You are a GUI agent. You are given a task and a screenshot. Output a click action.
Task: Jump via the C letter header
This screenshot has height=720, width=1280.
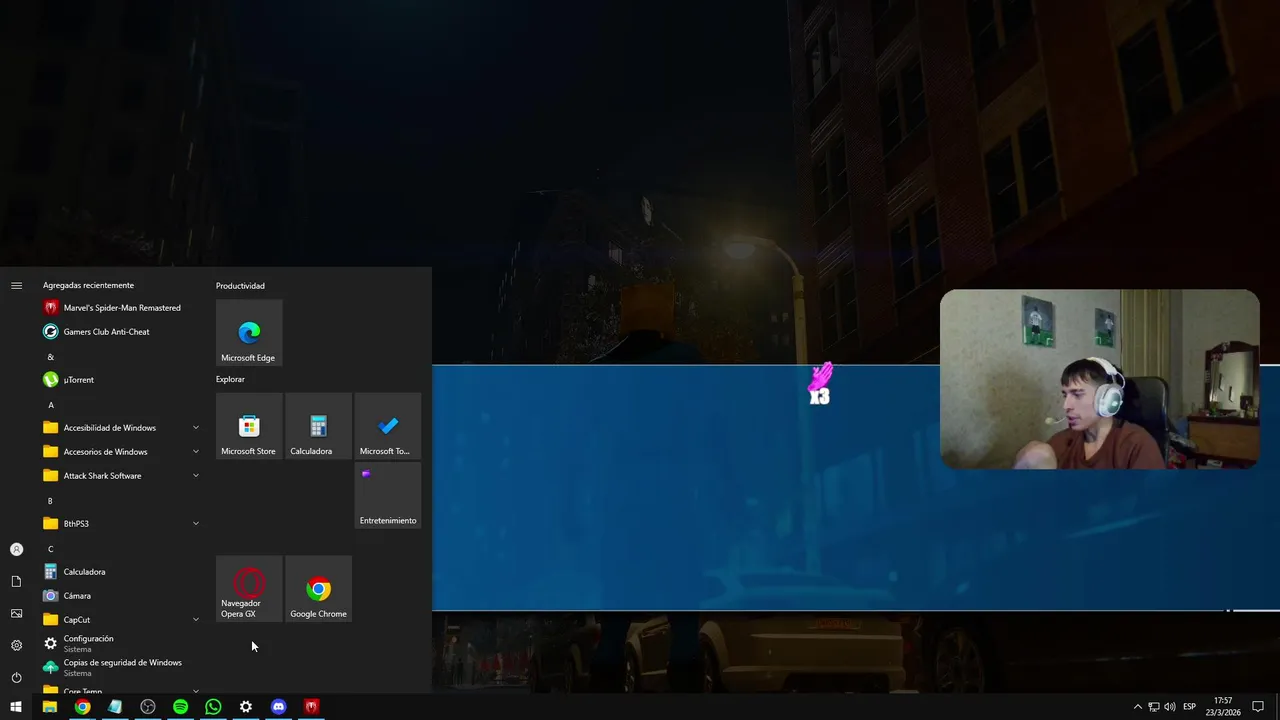click(50, 549)
